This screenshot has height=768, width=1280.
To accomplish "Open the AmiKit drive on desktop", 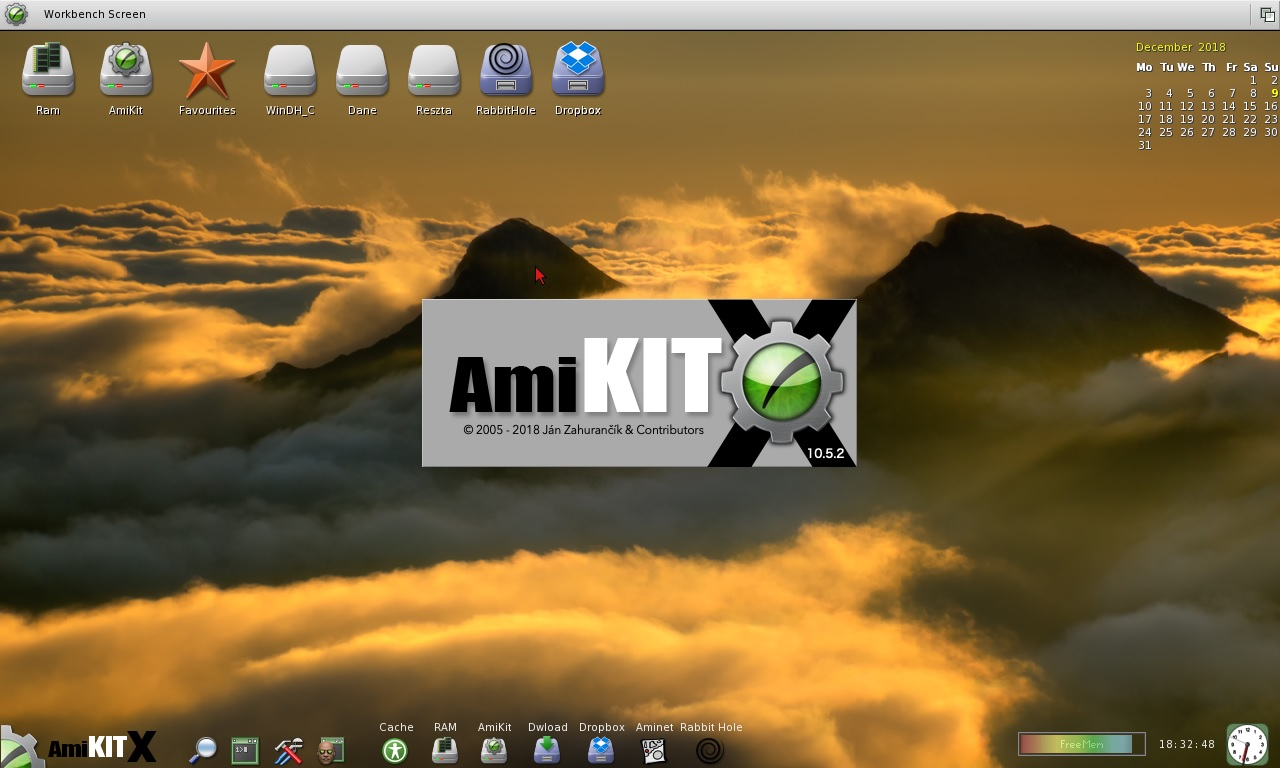I will pyautogui.click(x=126, y=70).
